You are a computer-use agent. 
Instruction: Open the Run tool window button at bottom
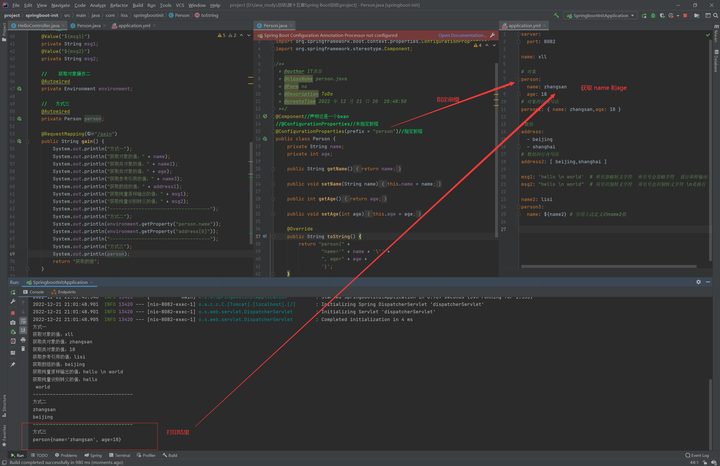coord(17,455)
